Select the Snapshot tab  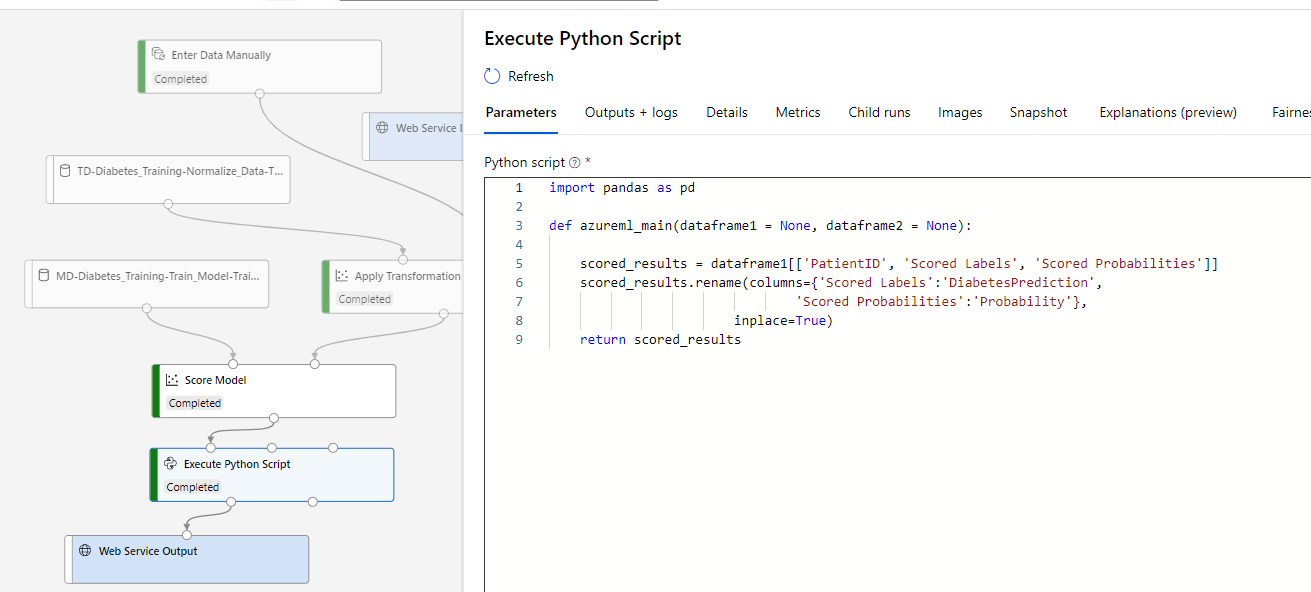[x=1038, y=113]
